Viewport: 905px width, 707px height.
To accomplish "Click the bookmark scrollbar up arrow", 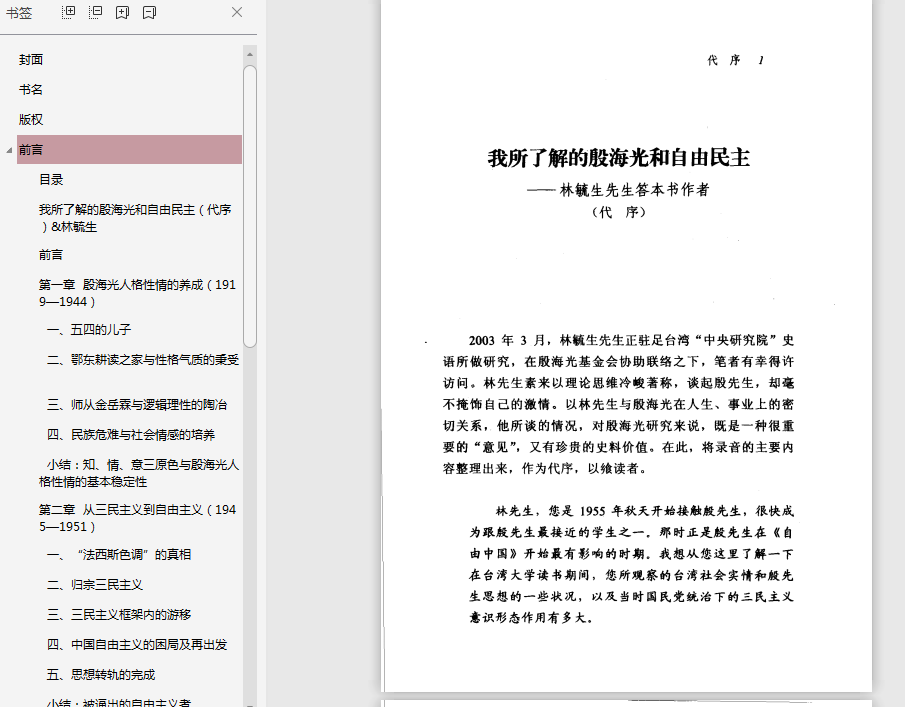I will coord(250,54).
